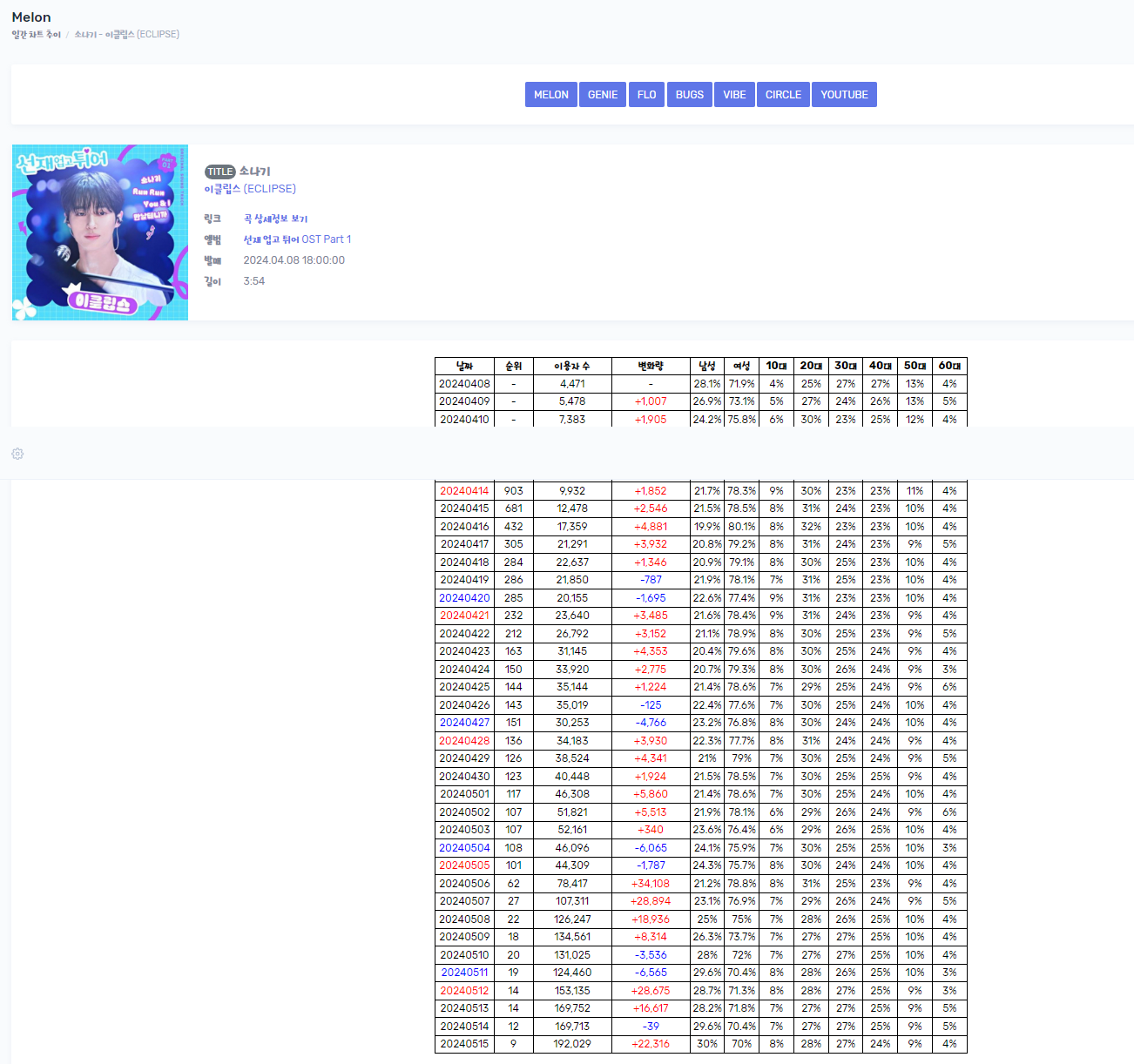Click the 이용자 수 column header
The image size is (1134, 1064).
[572, 367]
